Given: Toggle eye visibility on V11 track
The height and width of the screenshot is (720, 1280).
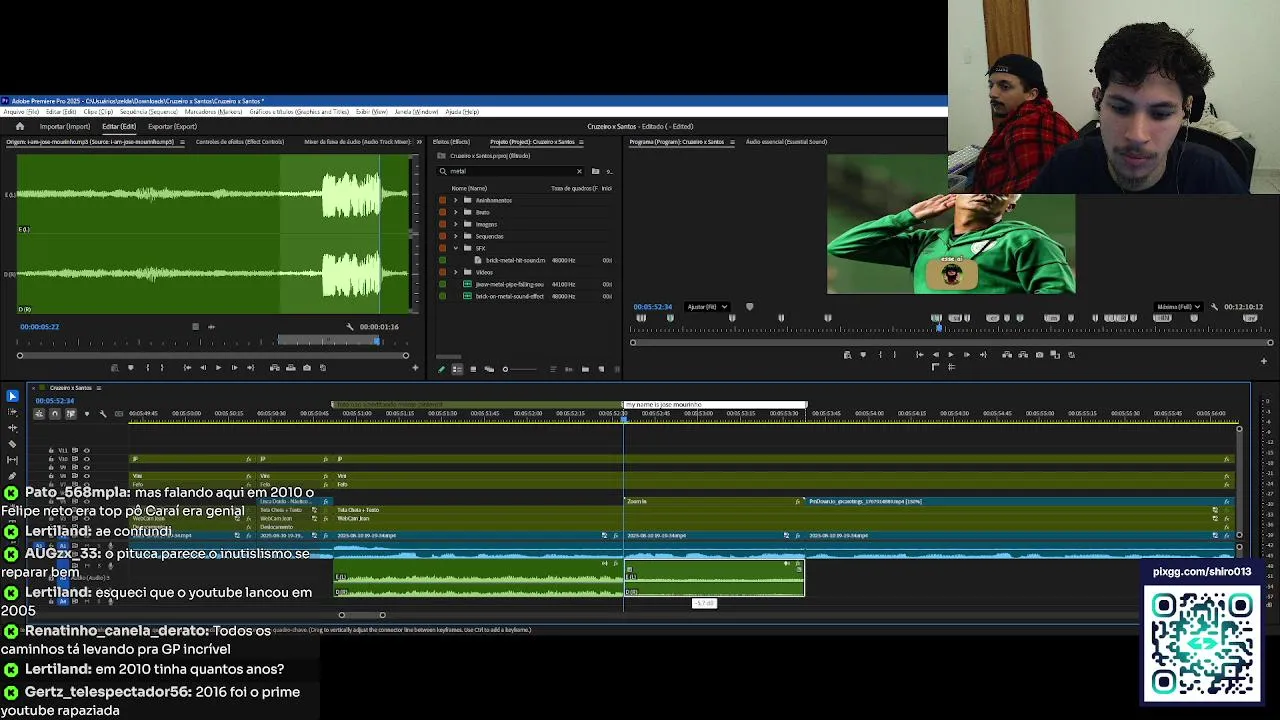Looking at the screenshot, I should tap(87, 450).
